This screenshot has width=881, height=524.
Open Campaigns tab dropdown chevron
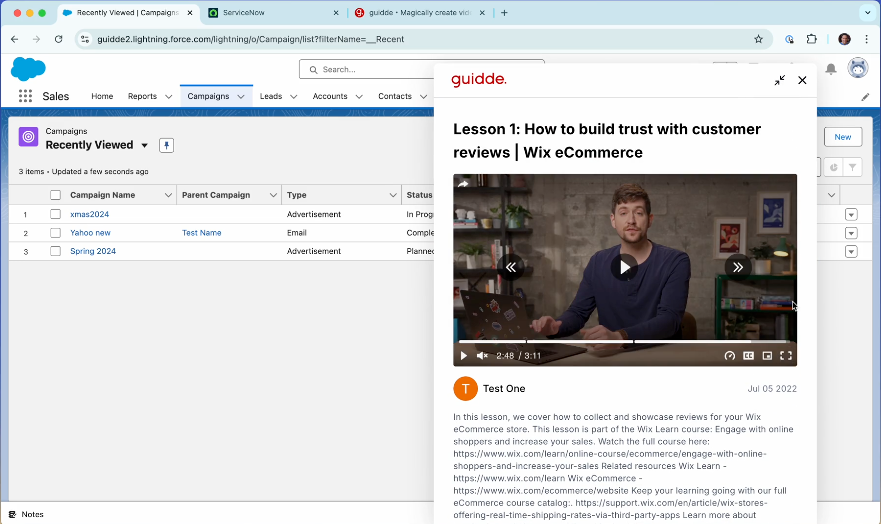[x=241, y=97]
